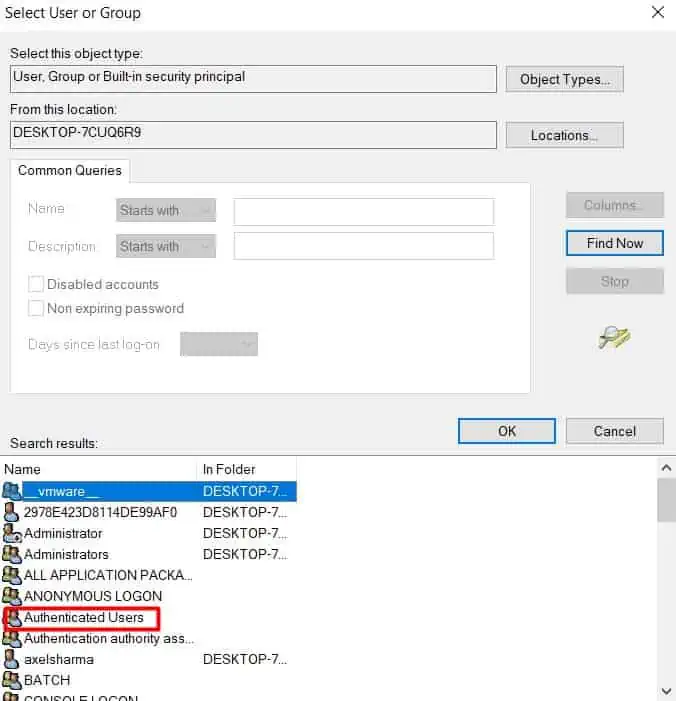Image resolution: width=676 pixels, height=701 pixels.
Task: Select the Common Queries tab
Action: pyautogui.click(x=70, y=171)
